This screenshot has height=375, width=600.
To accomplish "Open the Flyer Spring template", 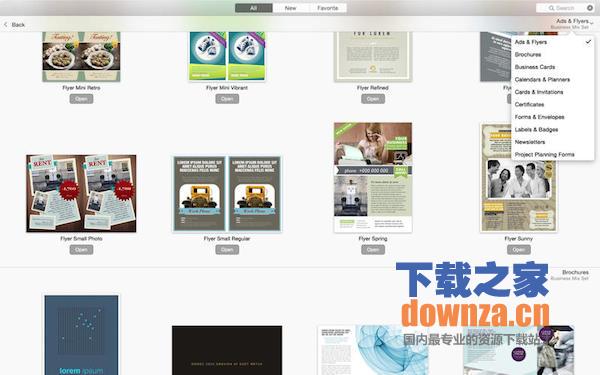I will (x=373, y=249).
